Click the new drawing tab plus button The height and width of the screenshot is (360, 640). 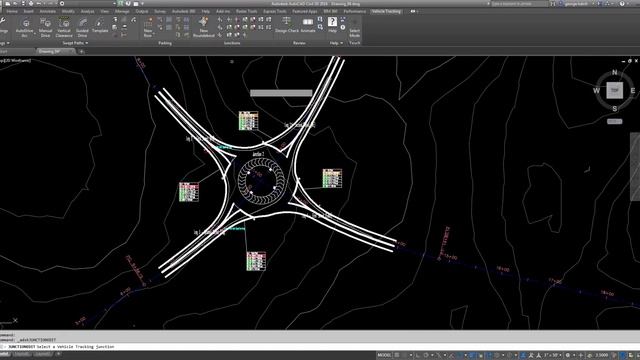(x=81, y=51)
